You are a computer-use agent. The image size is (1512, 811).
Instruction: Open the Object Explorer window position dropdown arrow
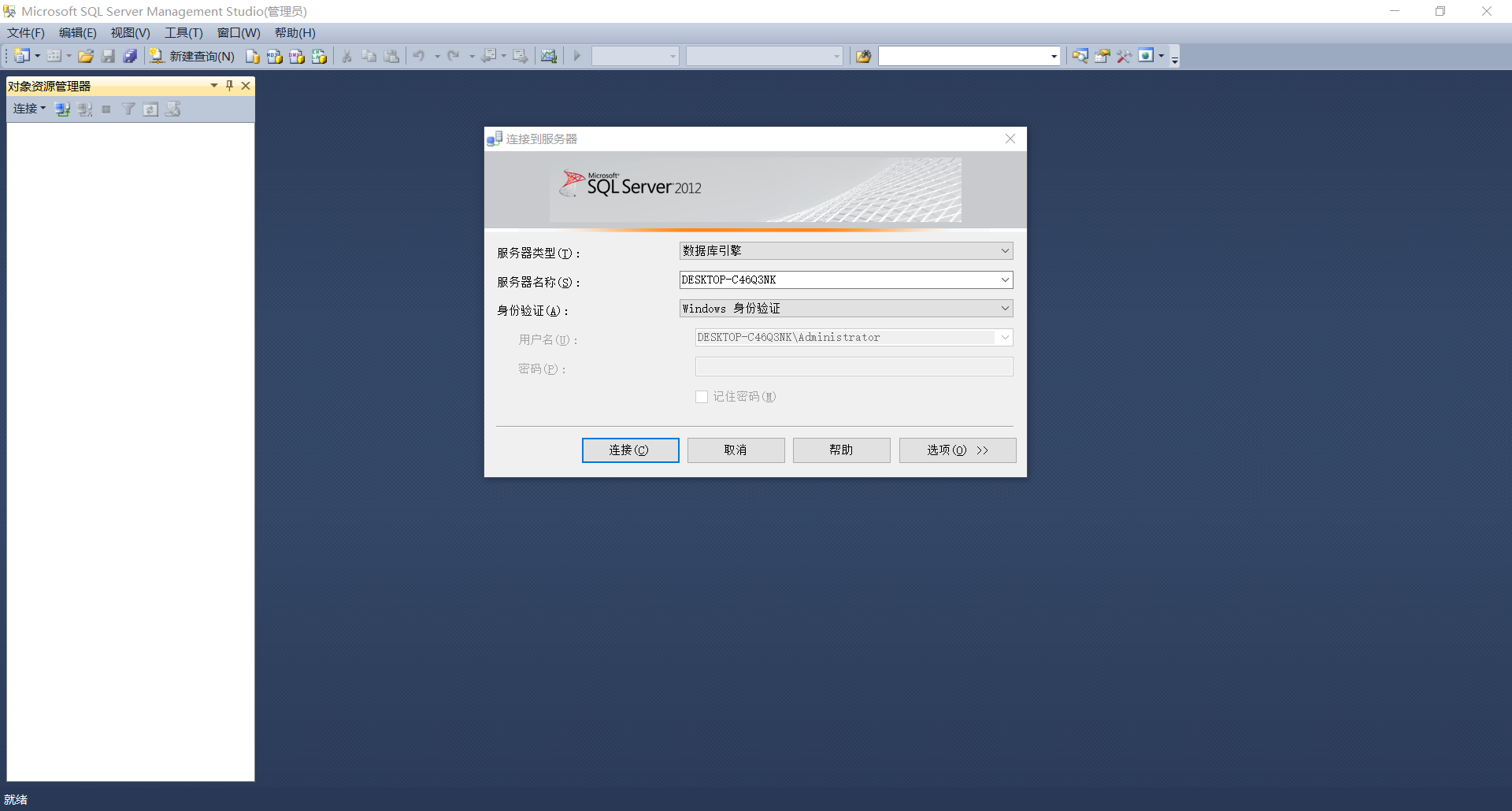click(x=213, y=85)
